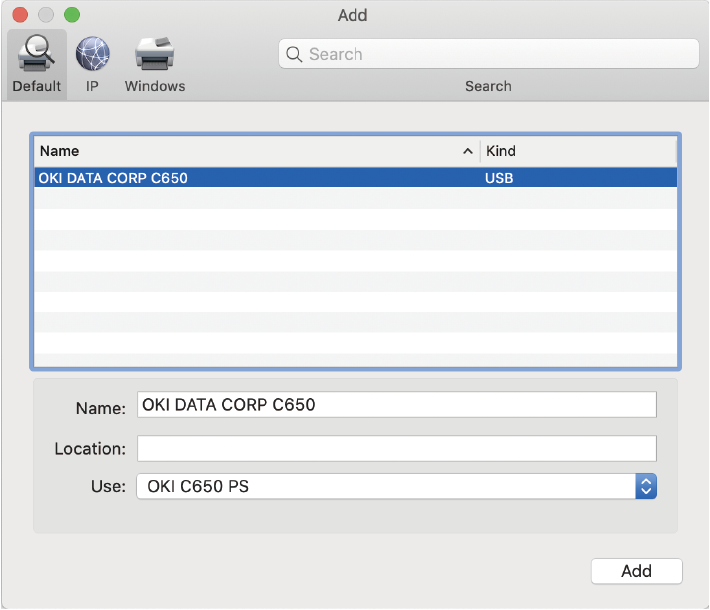Viewport: 710px width, 610px height.
Task: Select the OKI DATA CORP C650 printer row
Action: click(x=250, y=178)
